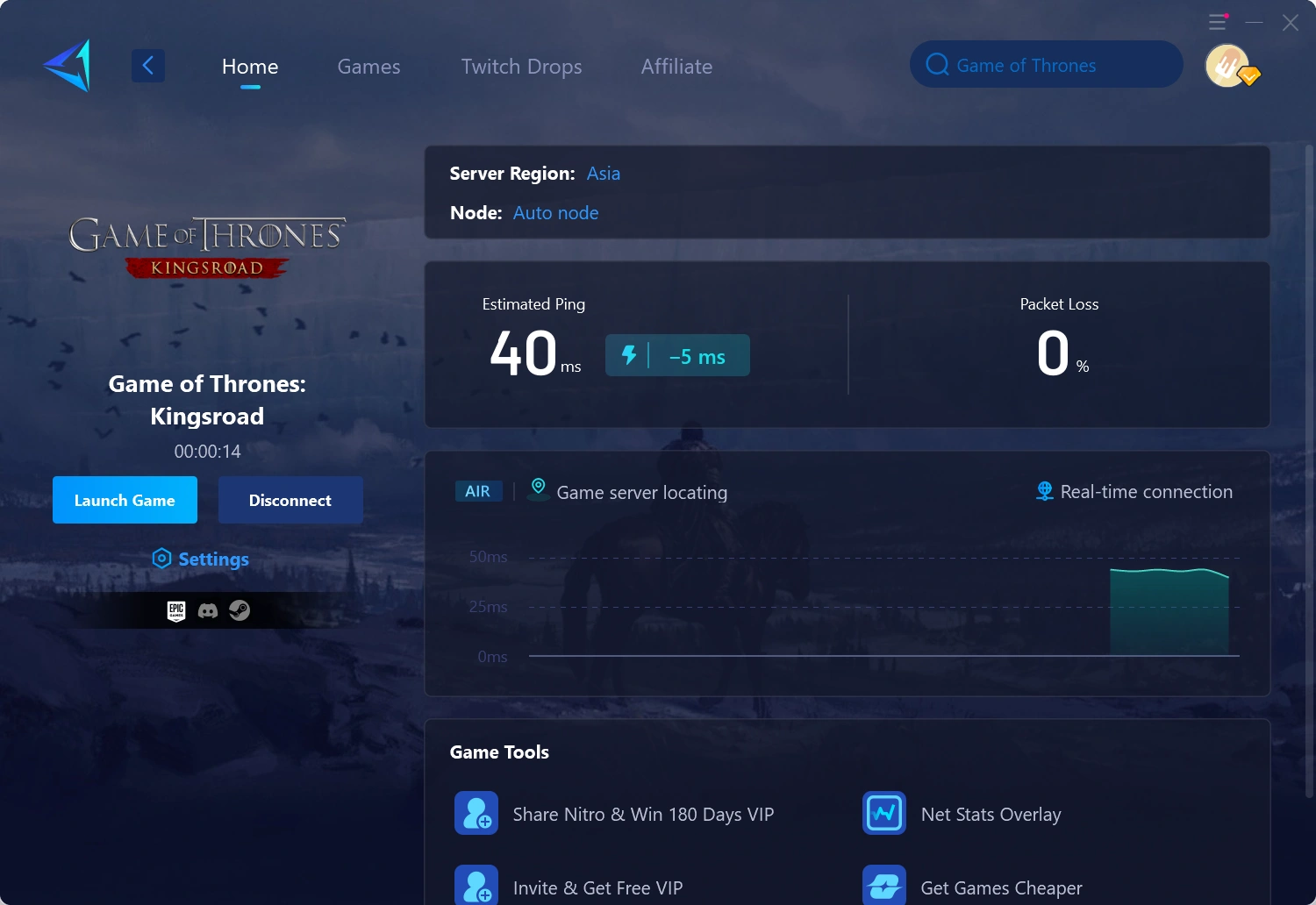
Task: Click the magnifier search icon
Action: [x=937, y=65]
